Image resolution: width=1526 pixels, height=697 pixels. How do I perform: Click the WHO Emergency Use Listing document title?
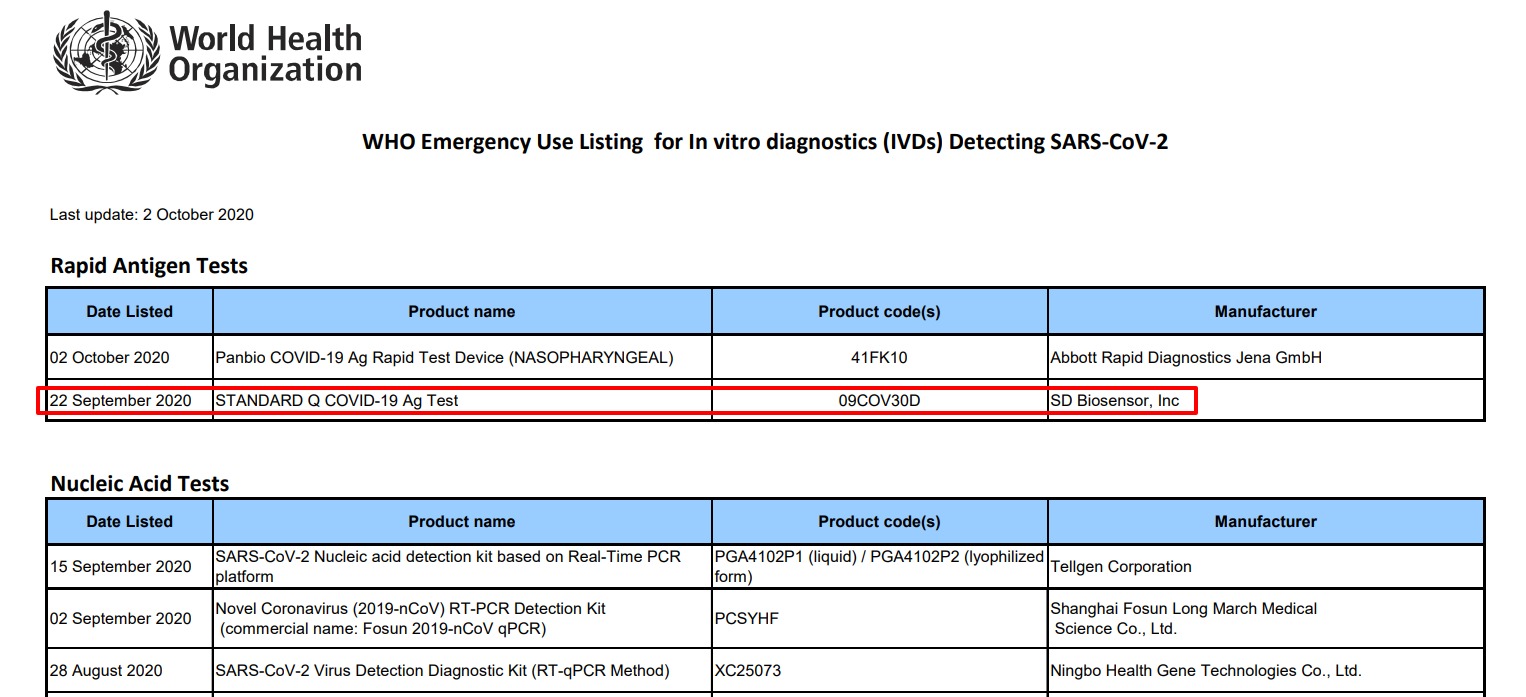765,141
